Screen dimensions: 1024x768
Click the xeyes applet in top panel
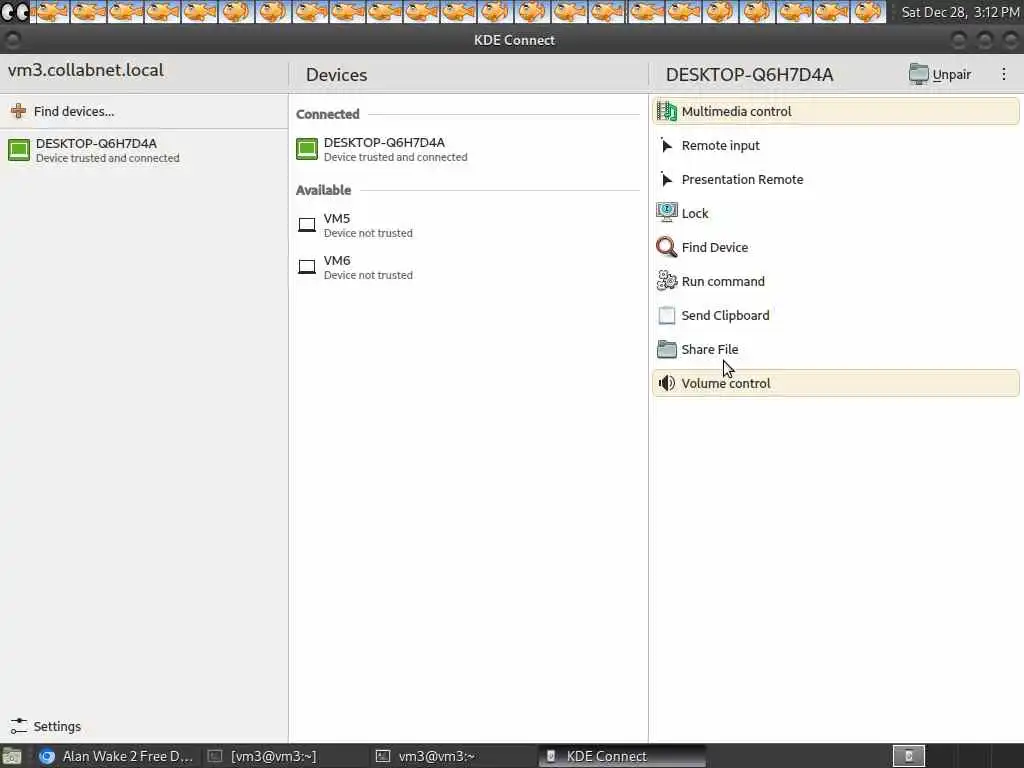click(14, 12)
